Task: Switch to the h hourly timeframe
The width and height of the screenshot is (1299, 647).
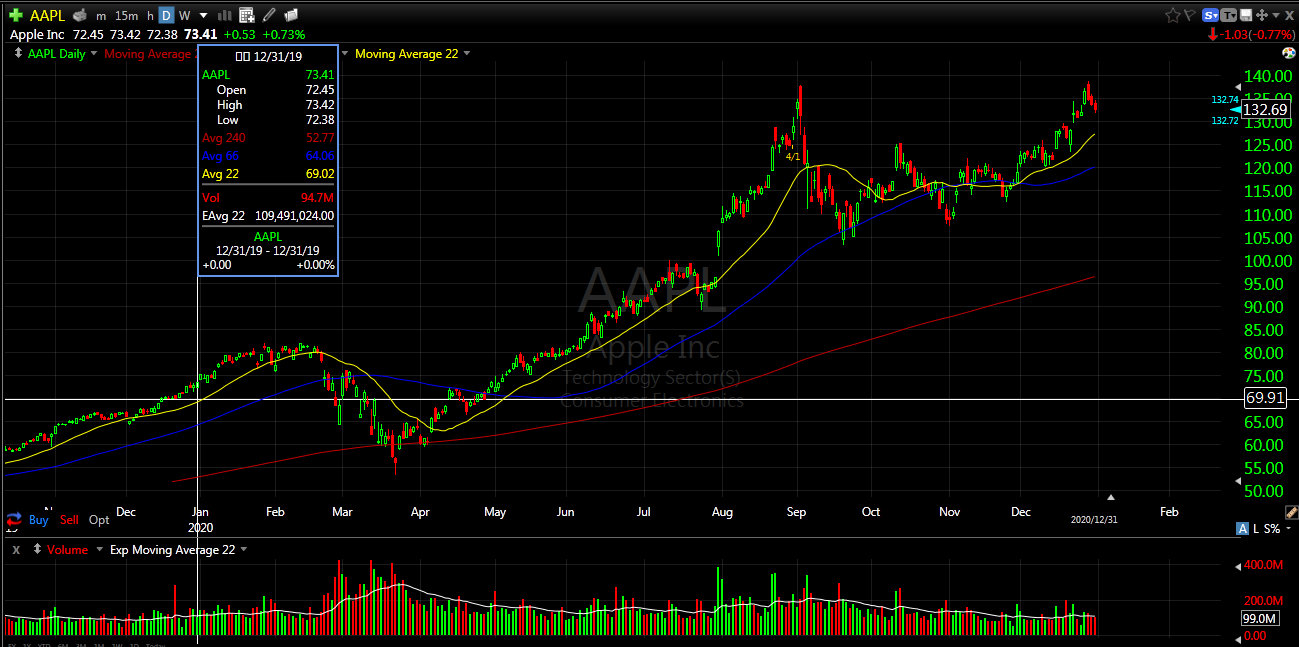Action: 150,15
